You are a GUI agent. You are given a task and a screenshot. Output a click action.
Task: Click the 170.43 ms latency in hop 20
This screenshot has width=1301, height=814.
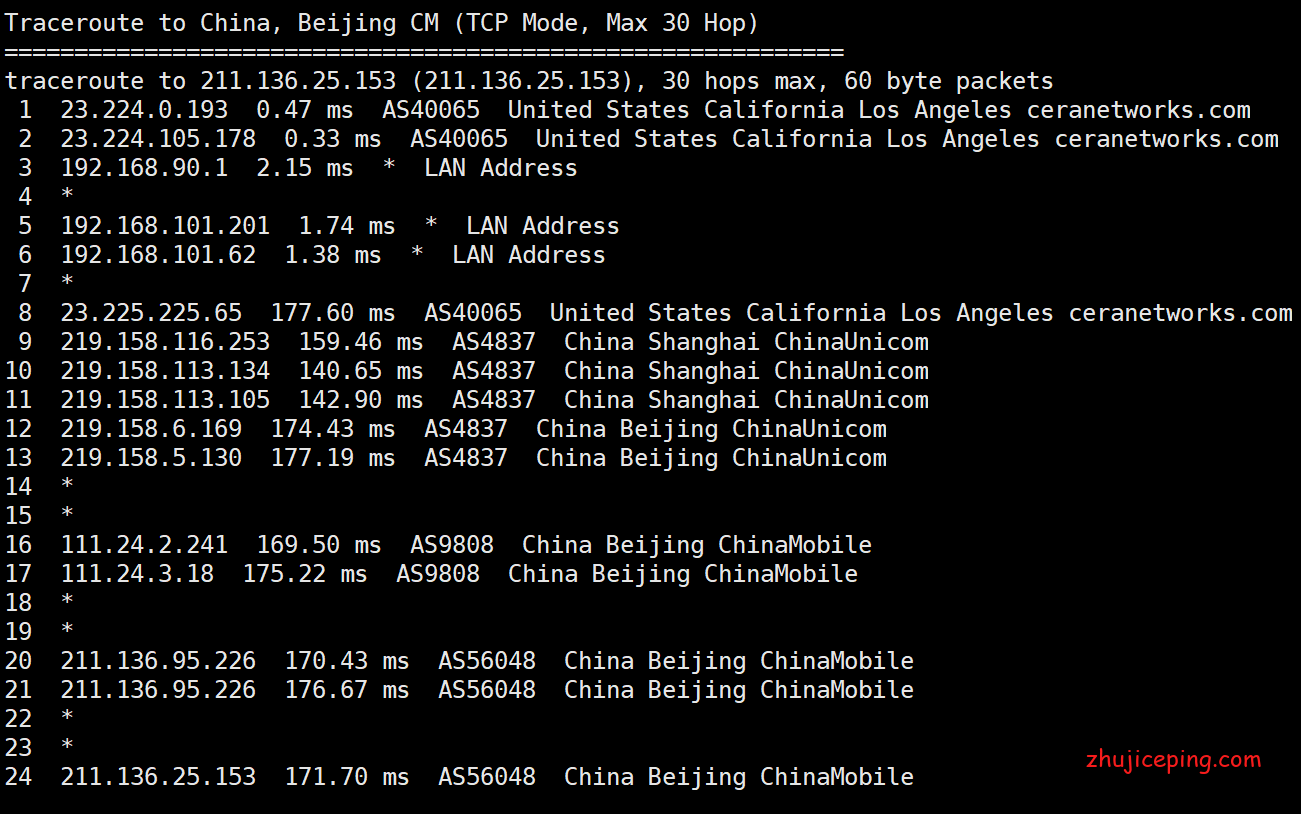tap(346, 661)
